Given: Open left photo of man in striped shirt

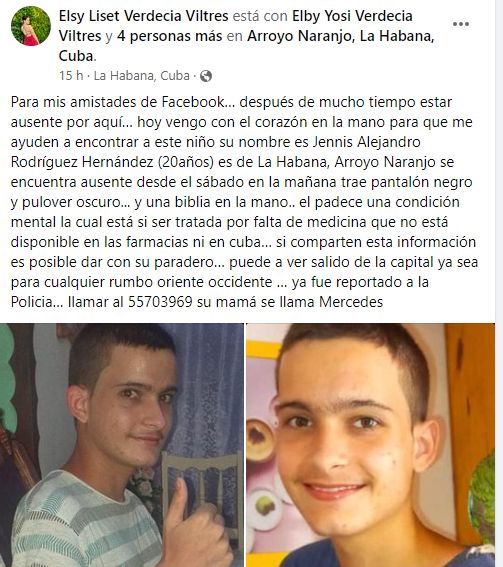Looking at the screenshot, I should coord(122,445).
